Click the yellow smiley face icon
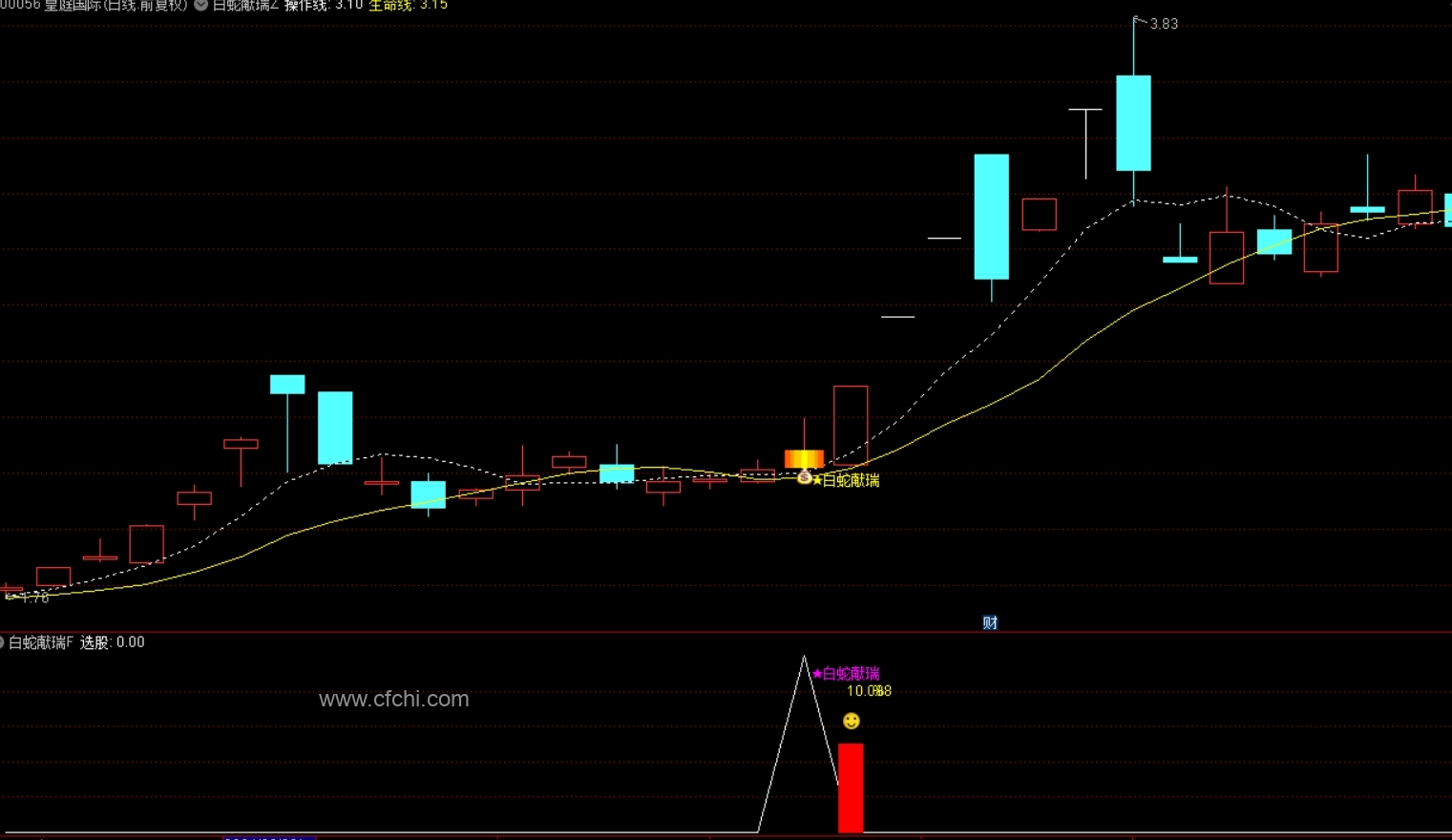 coord(852,721)
